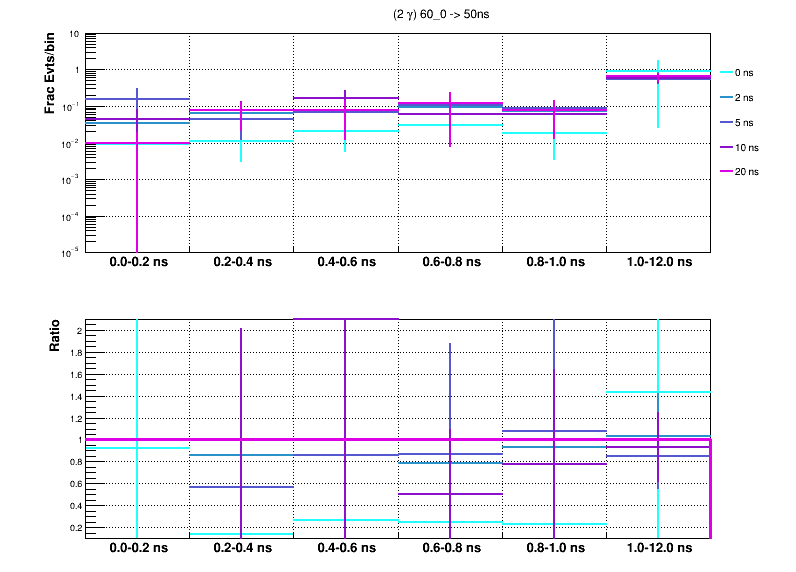The height and width of the screenshot is (572, 796).
Task: Select the "Frac Evts/bin" y-axis title
Action: pyautogui.click(x=50, y=74)
